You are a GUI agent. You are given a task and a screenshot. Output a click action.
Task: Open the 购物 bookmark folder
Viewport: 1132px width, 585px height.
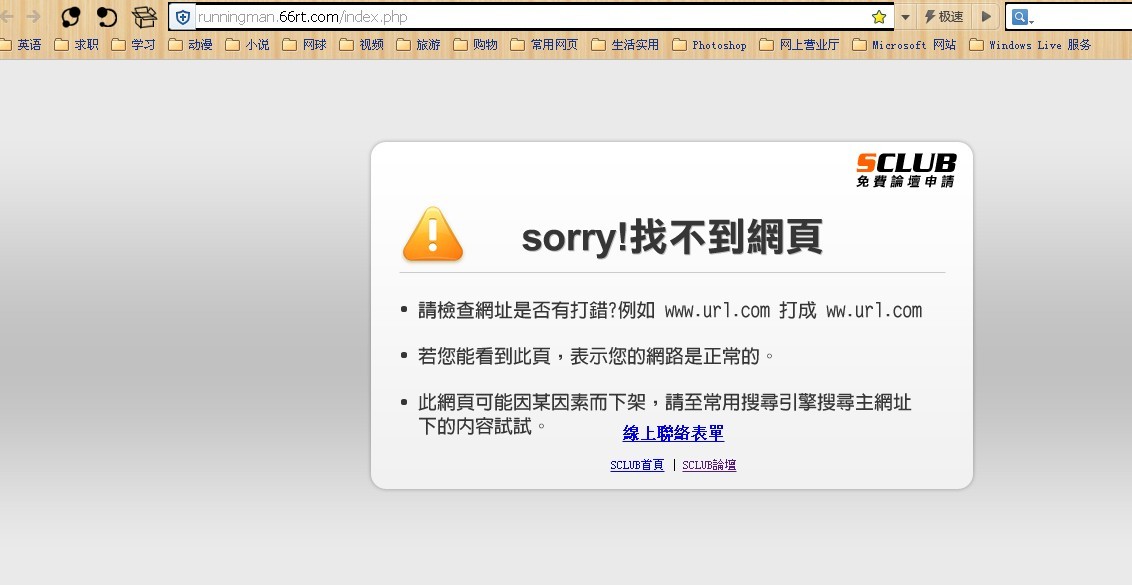tap(476, 45)
